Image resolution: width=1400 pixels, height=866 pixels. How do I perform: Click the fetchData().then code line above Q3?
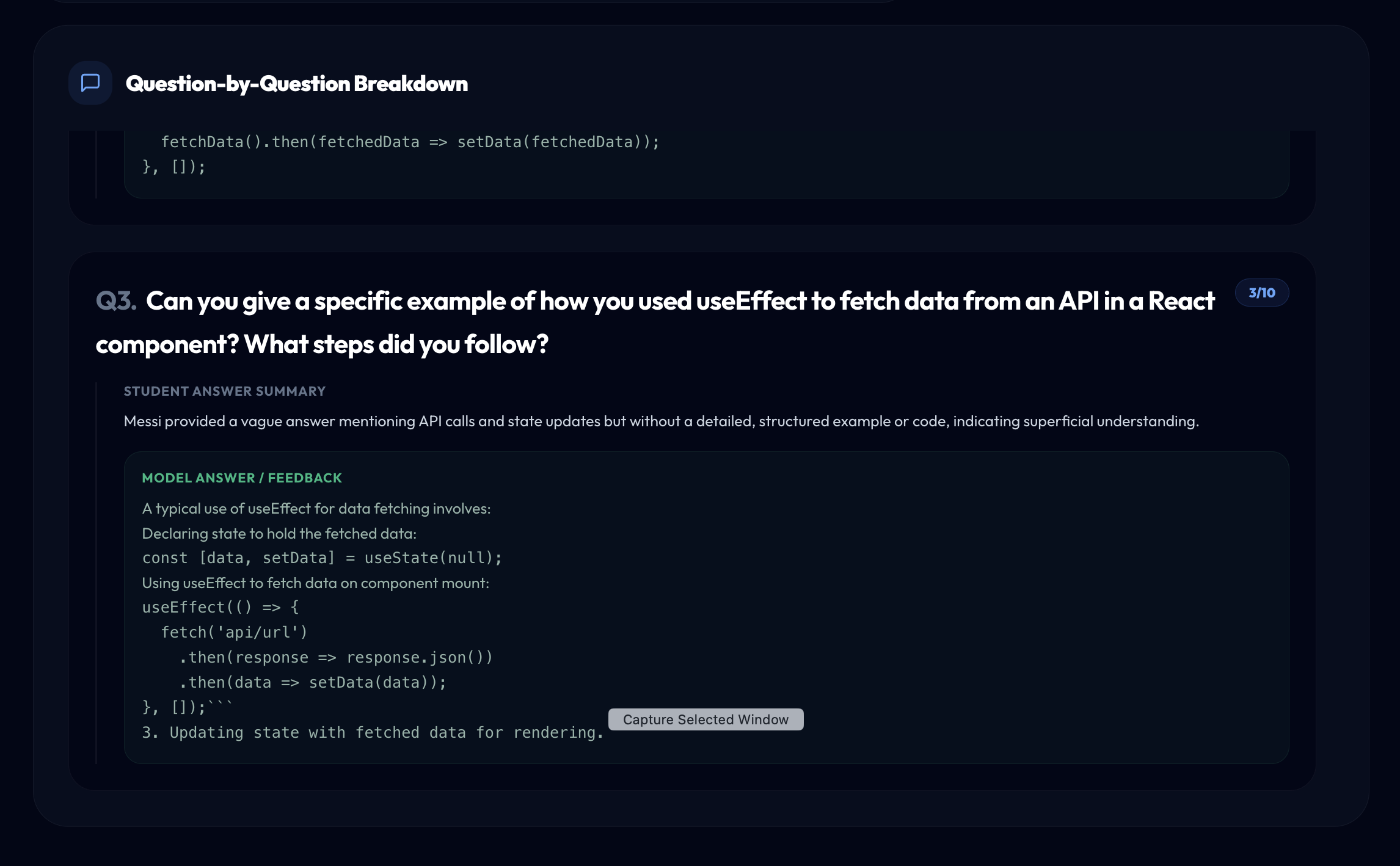coord(410,142)
